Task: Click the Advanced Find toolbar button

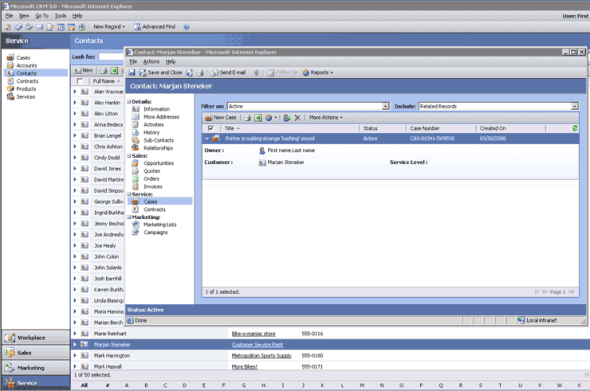Action: 155,27
